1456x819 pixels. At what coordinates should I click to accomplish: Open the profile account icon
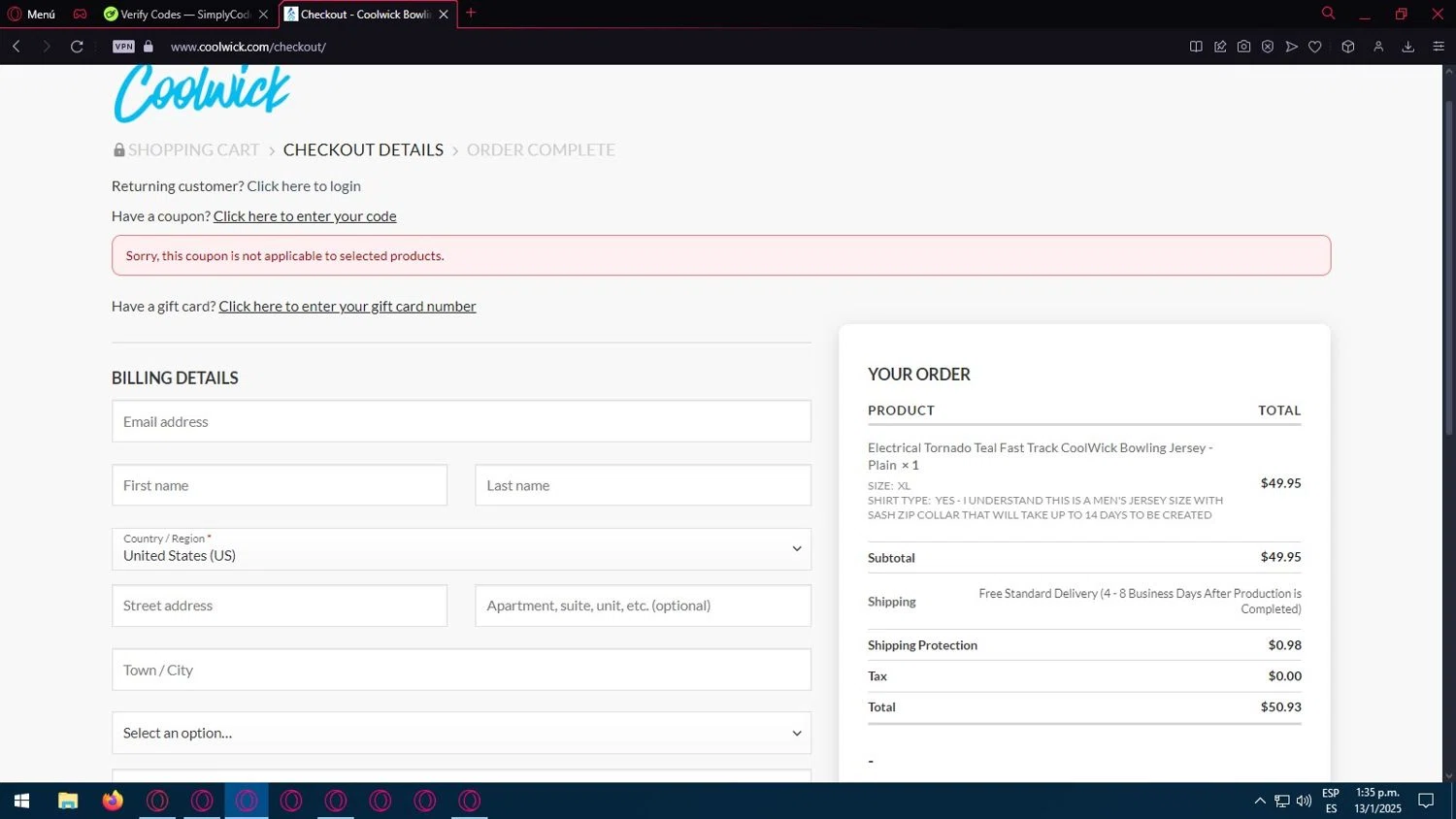pyautogui.click(x=1378, y=47)
